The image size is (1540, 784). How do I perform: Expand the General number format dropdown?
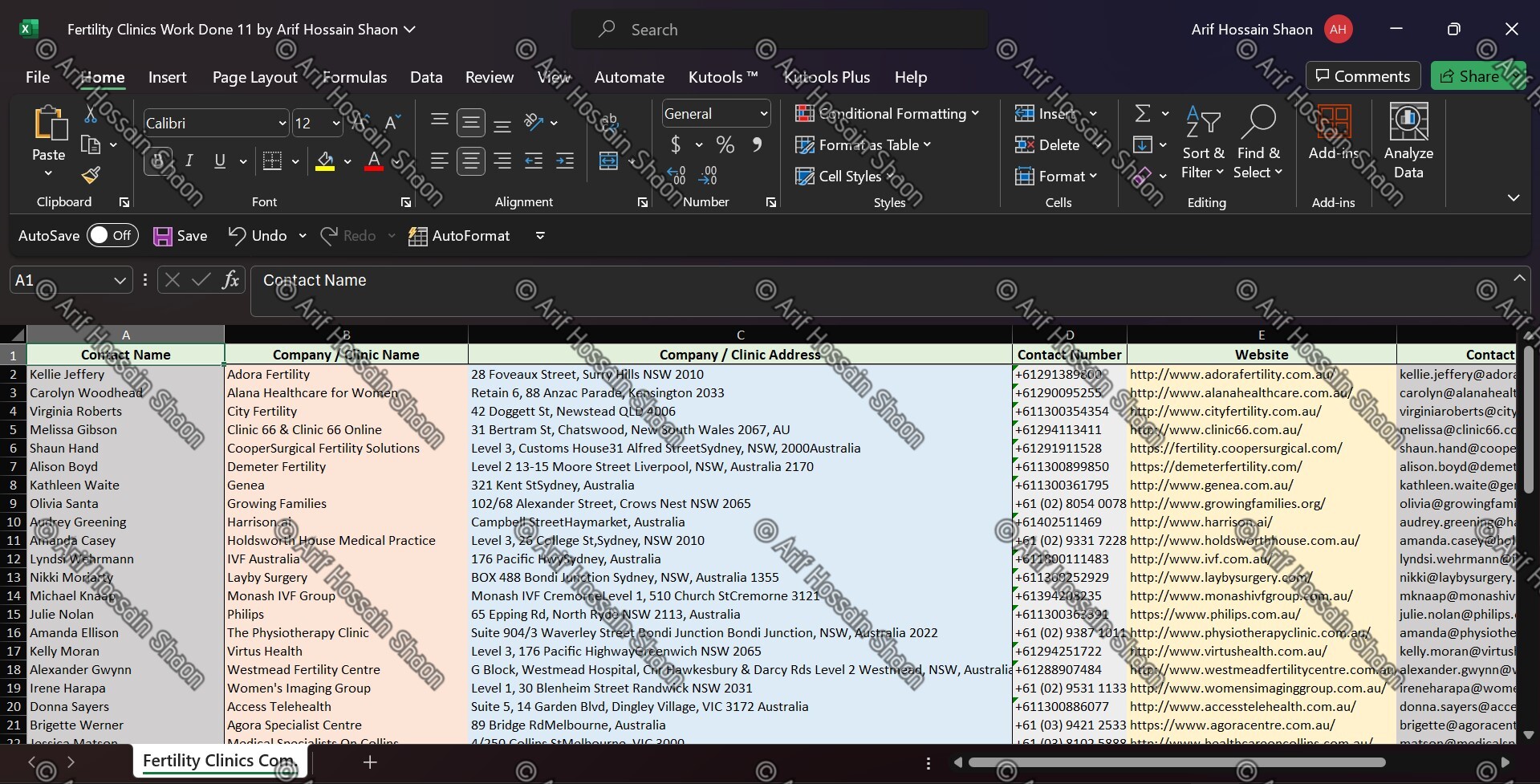[x=762, y=114]
